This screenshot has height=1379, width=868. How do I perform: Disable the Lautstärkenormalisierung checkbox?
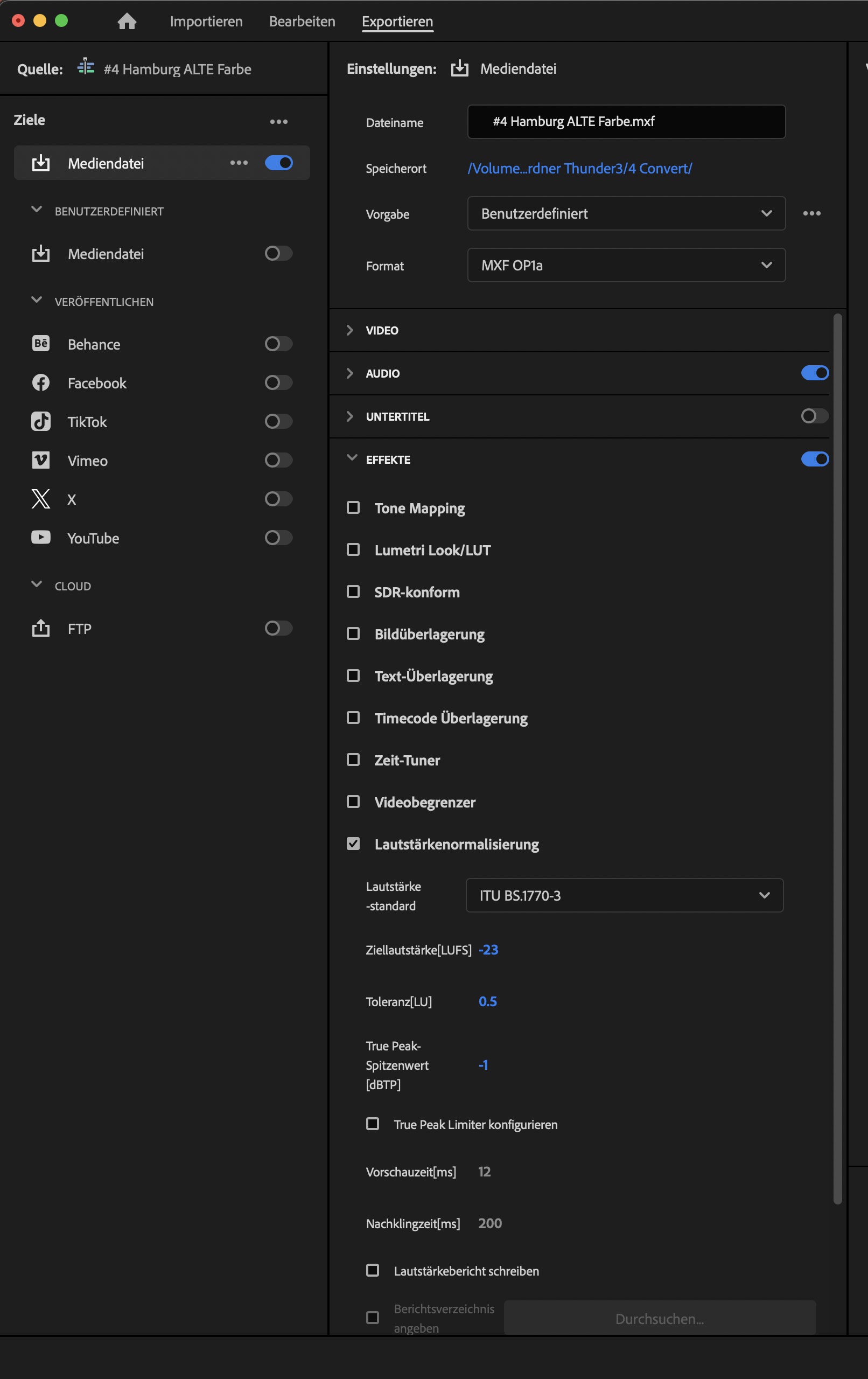(353, 844)
